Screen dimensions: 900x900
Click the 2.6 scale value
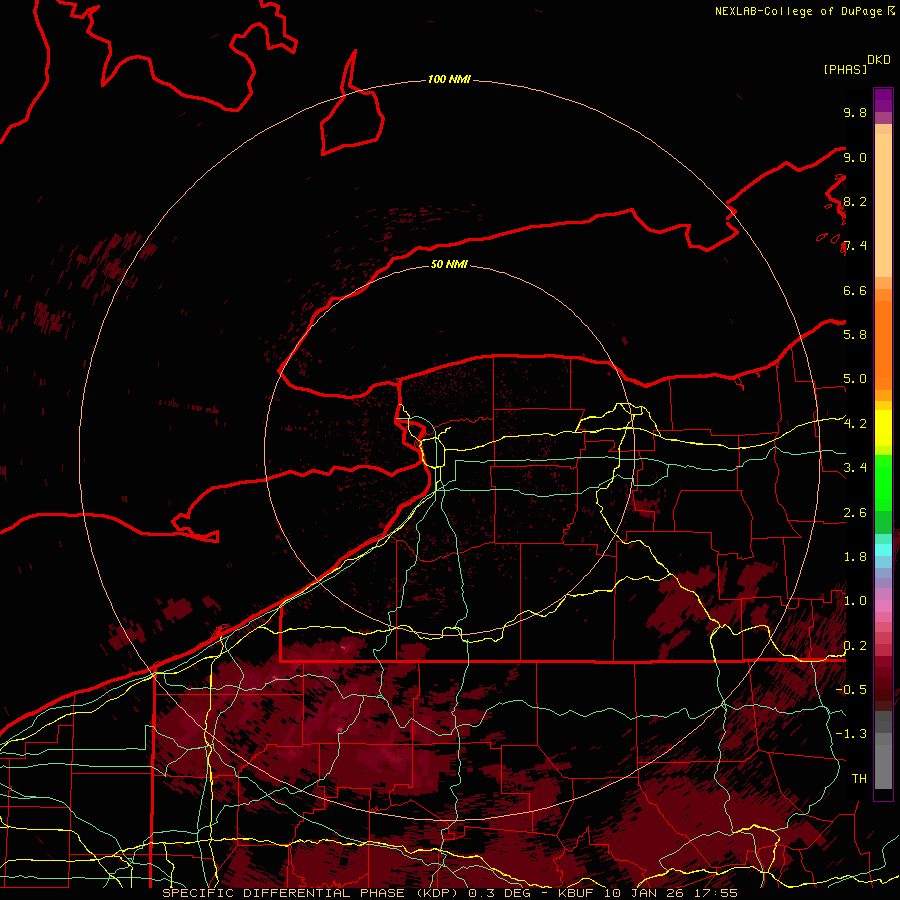(x=855, y=513)
